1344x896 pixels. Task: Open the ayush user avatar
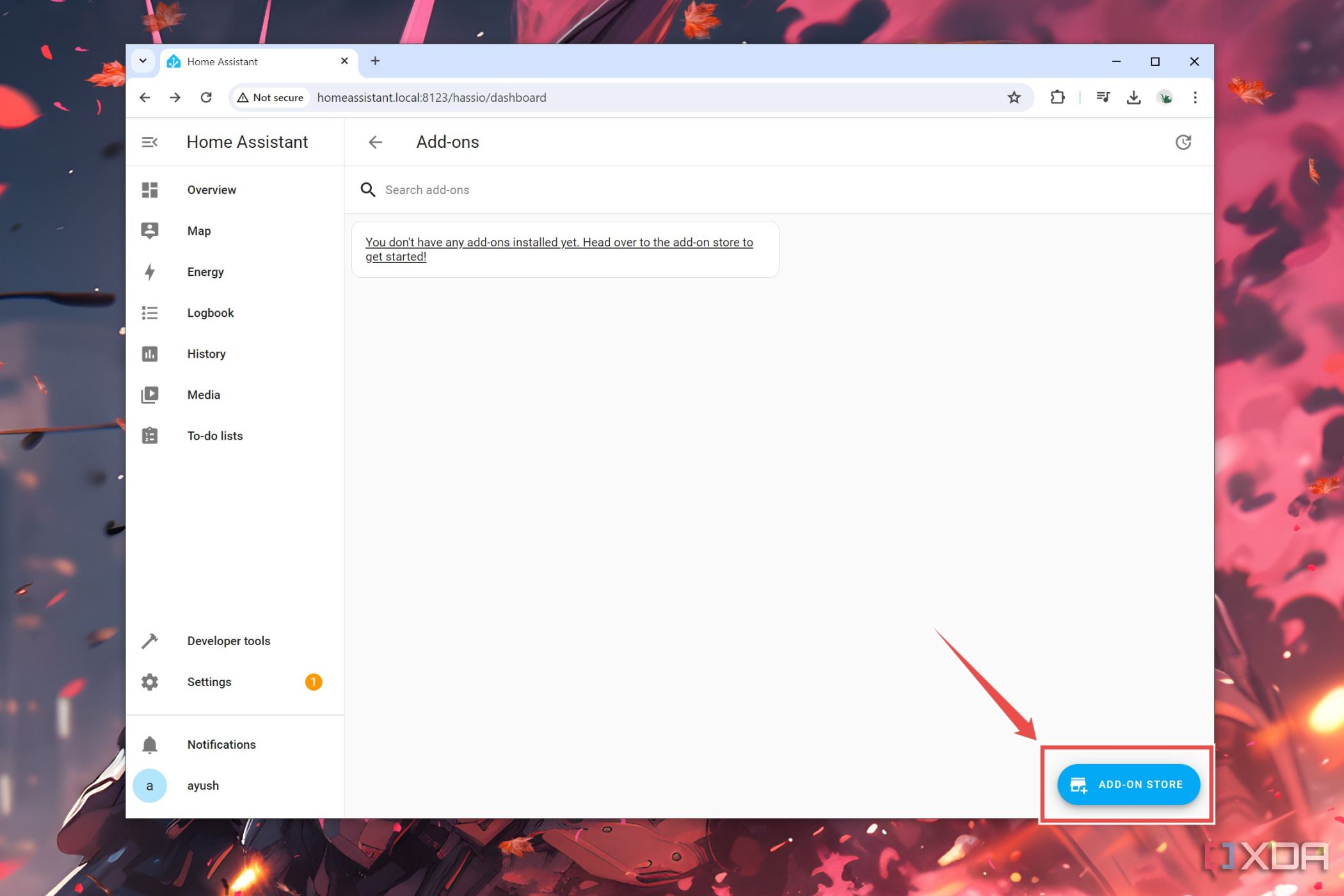(x=150, y=785)
